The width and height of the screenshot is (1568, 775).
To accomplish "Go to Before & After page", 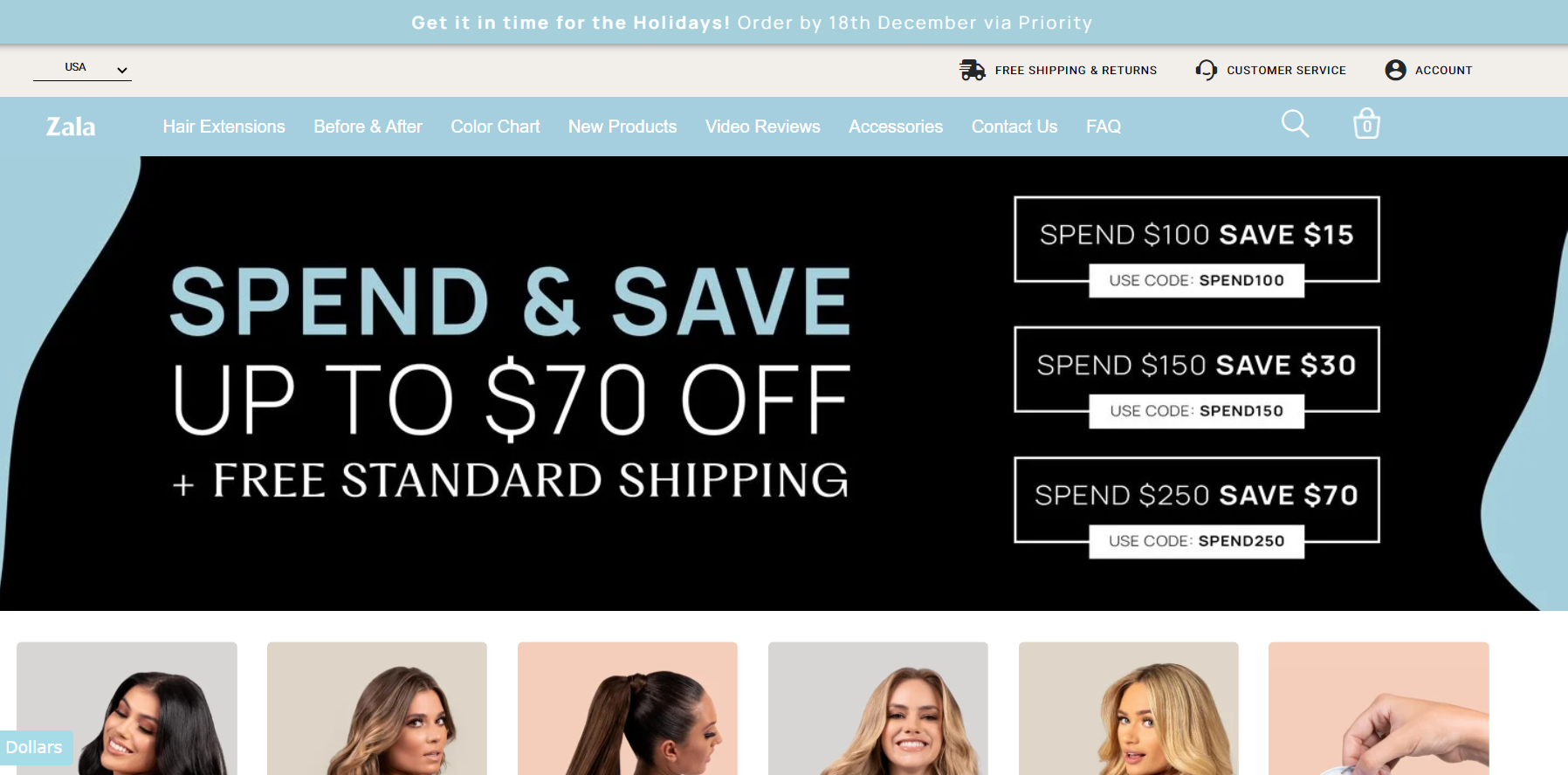I will click(x=368, y=127).
